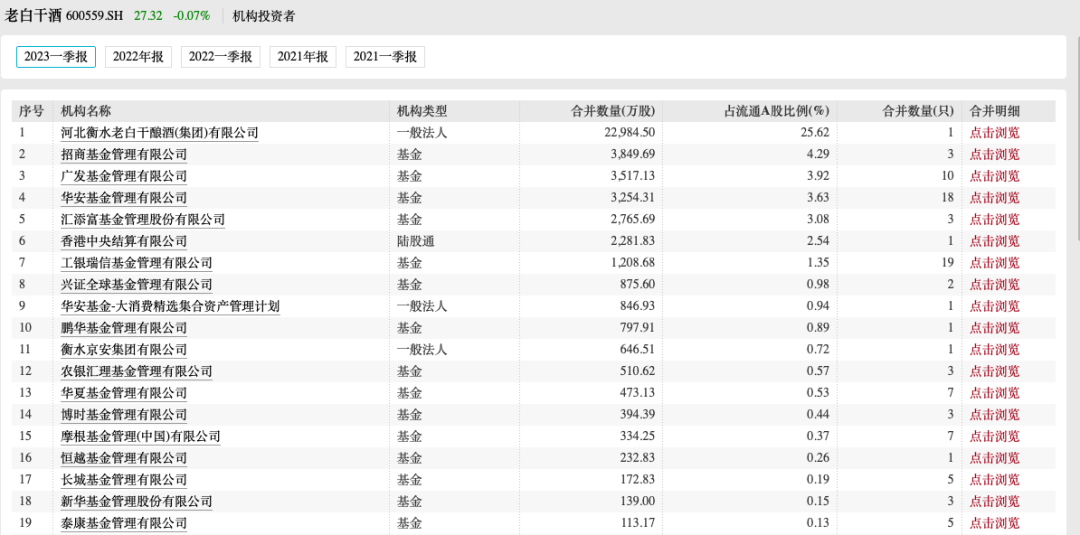The image size is (1080, 535).
Task: Click the 机构投资者 page heading
Action: 264,16
